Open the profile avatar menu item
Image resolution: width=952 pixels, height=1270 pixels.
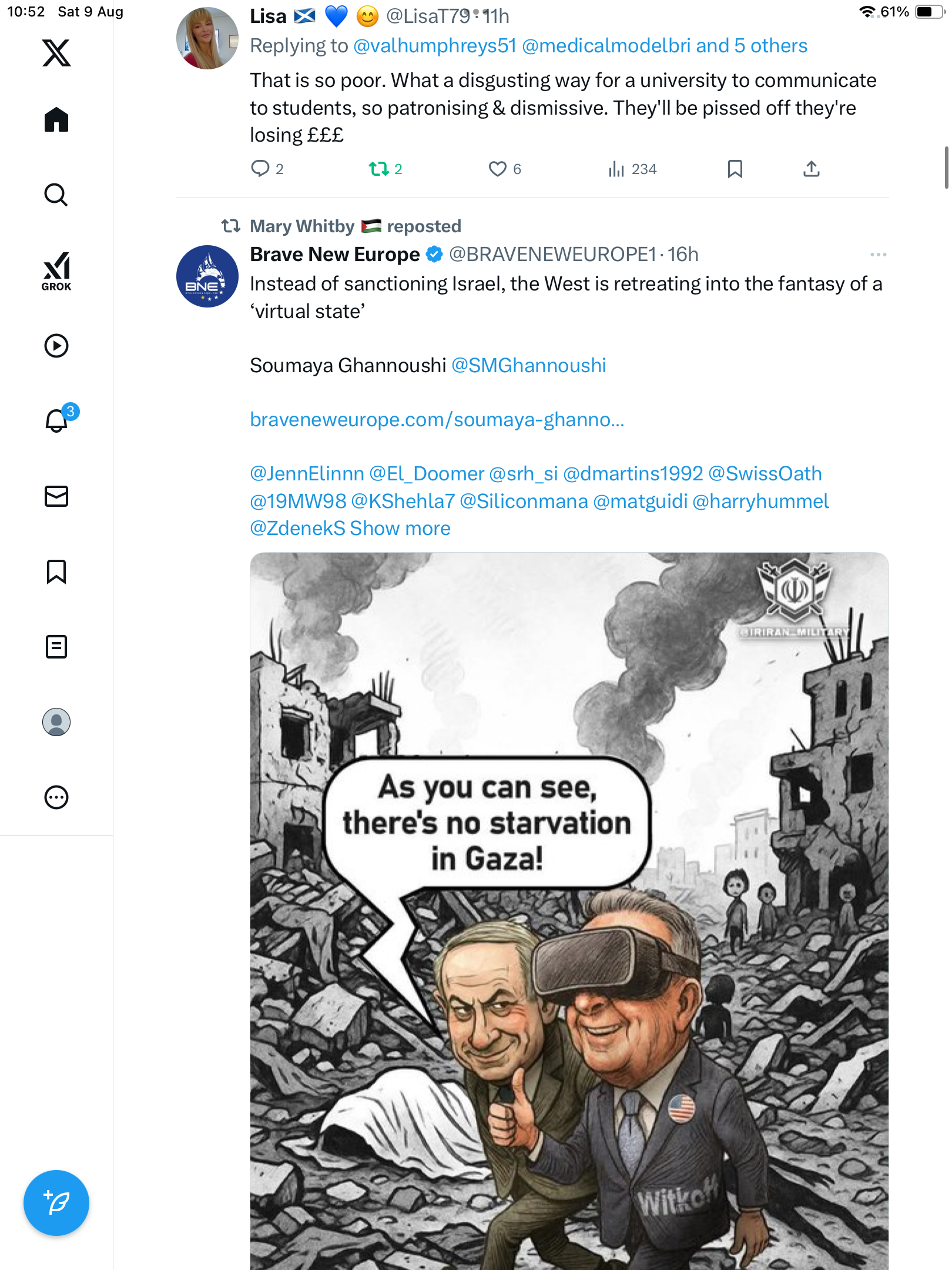pos(56,722)
